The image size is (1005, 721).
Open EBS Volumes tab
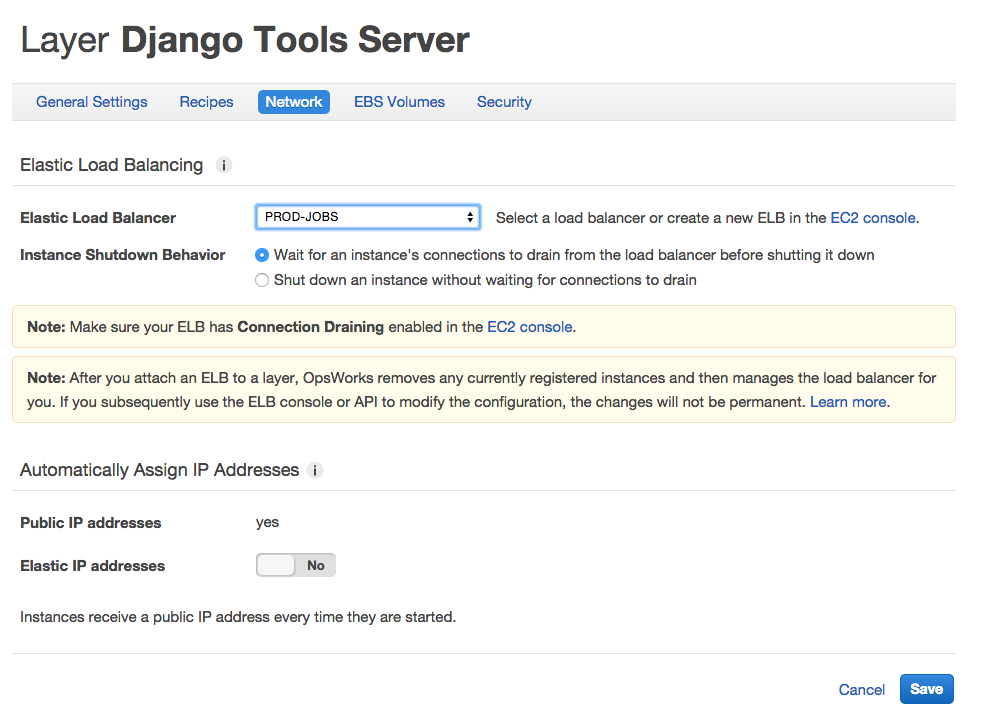[x=399, y=102]
